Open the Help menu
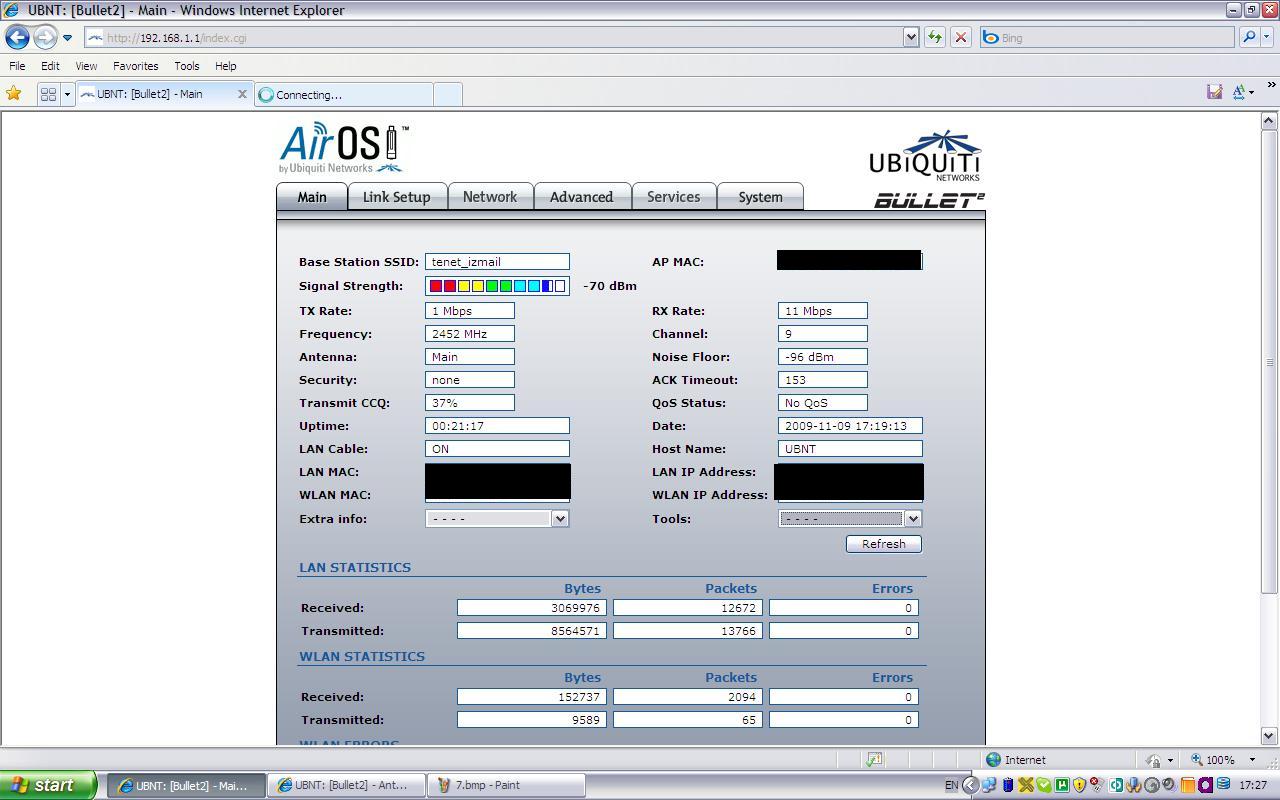The width and height of the screenshot is (1280, 800). [225, 66]
